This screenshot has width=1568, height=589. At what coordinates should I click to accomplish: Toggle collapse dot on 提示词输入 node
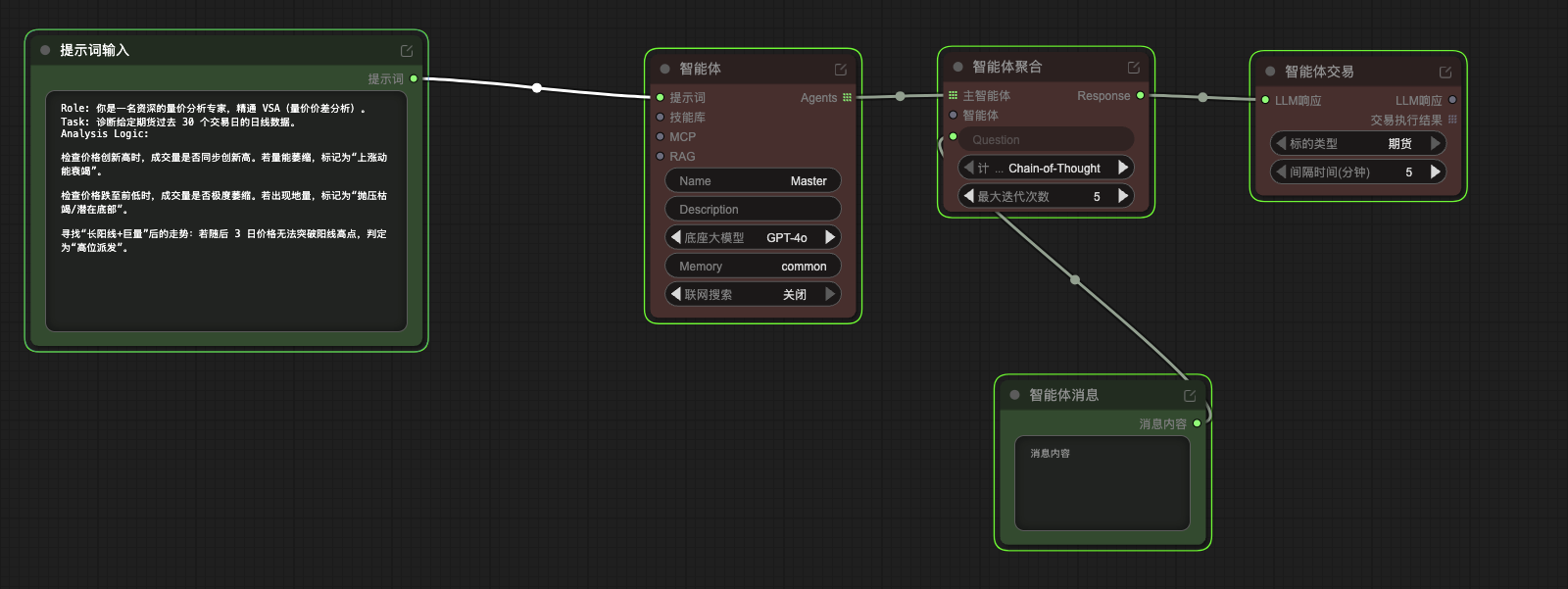point(45,50)
